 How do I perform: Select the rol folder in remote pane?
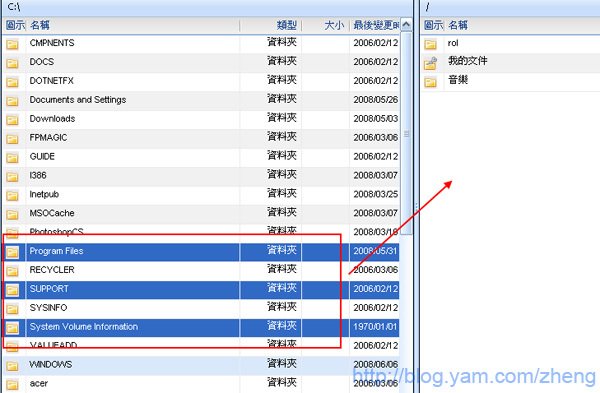[x=453, y=43]
